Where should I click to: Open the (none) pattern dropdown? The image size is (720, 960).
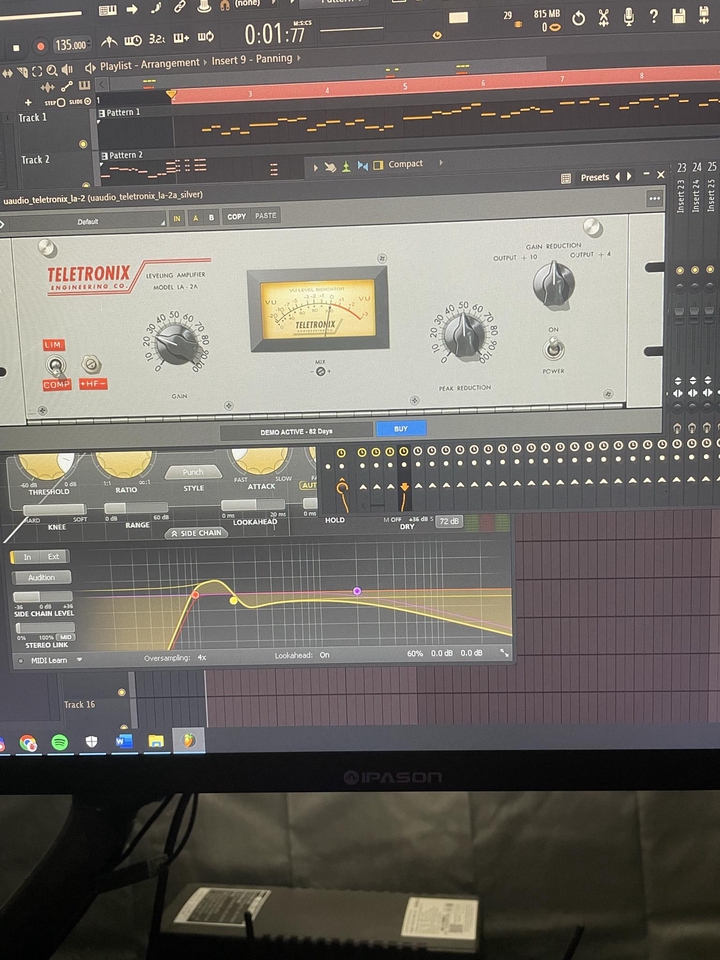coord(252,4)
